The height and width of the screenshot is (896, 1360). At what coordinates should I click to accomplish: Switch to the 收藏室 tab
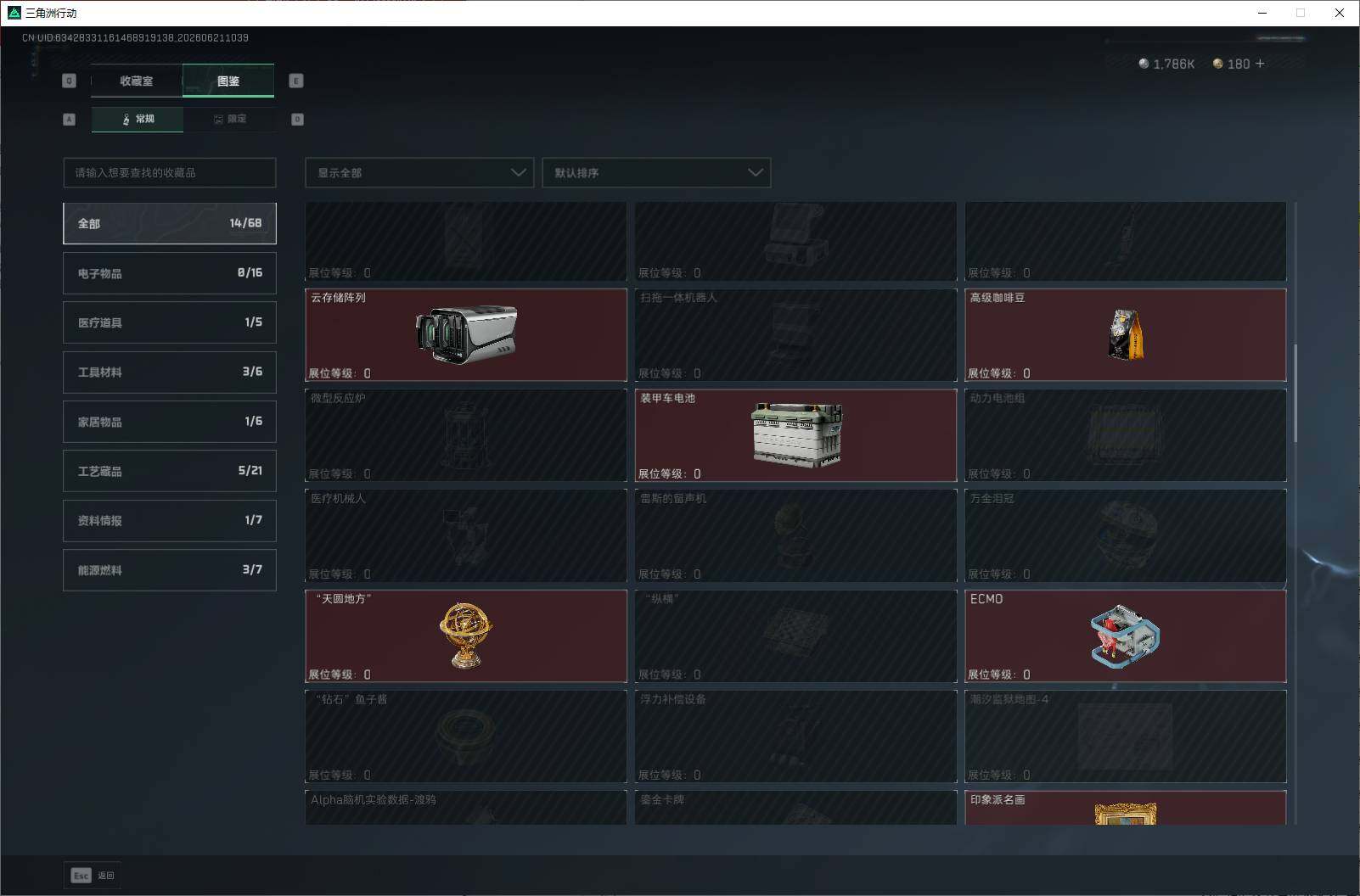click(137, 81)
